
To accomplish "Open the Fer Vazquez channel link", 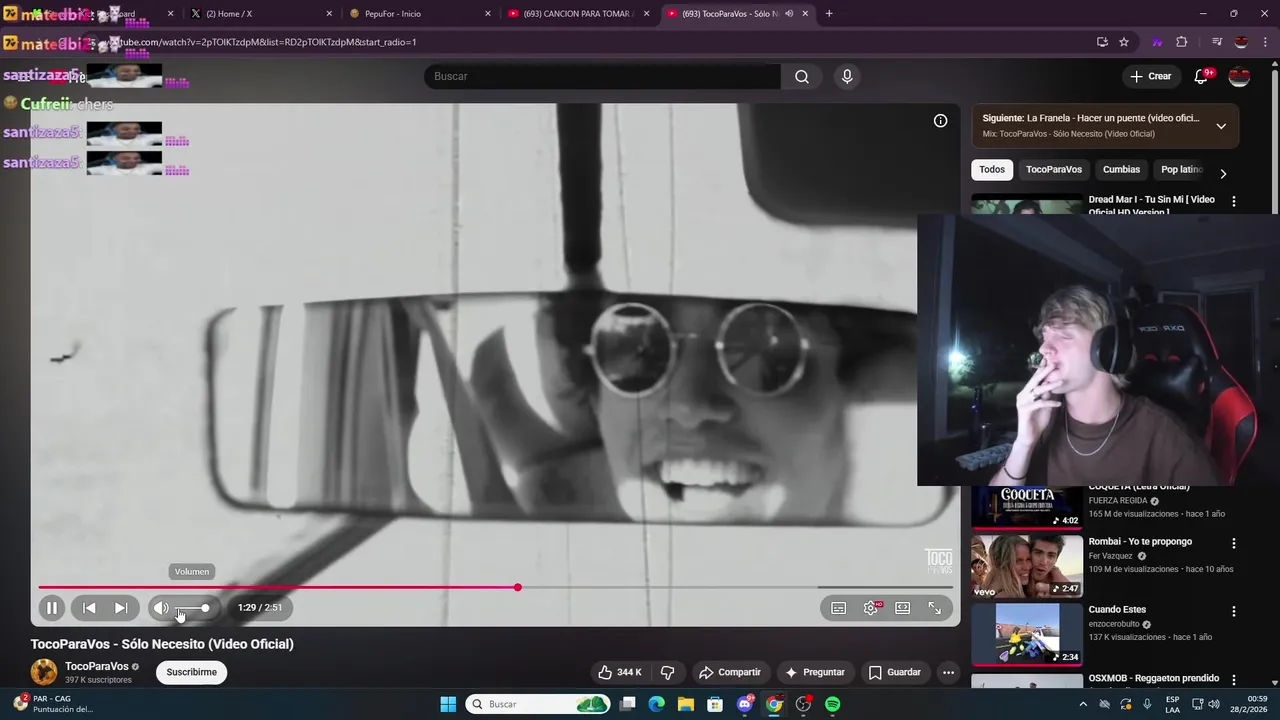I will 1111,556.
